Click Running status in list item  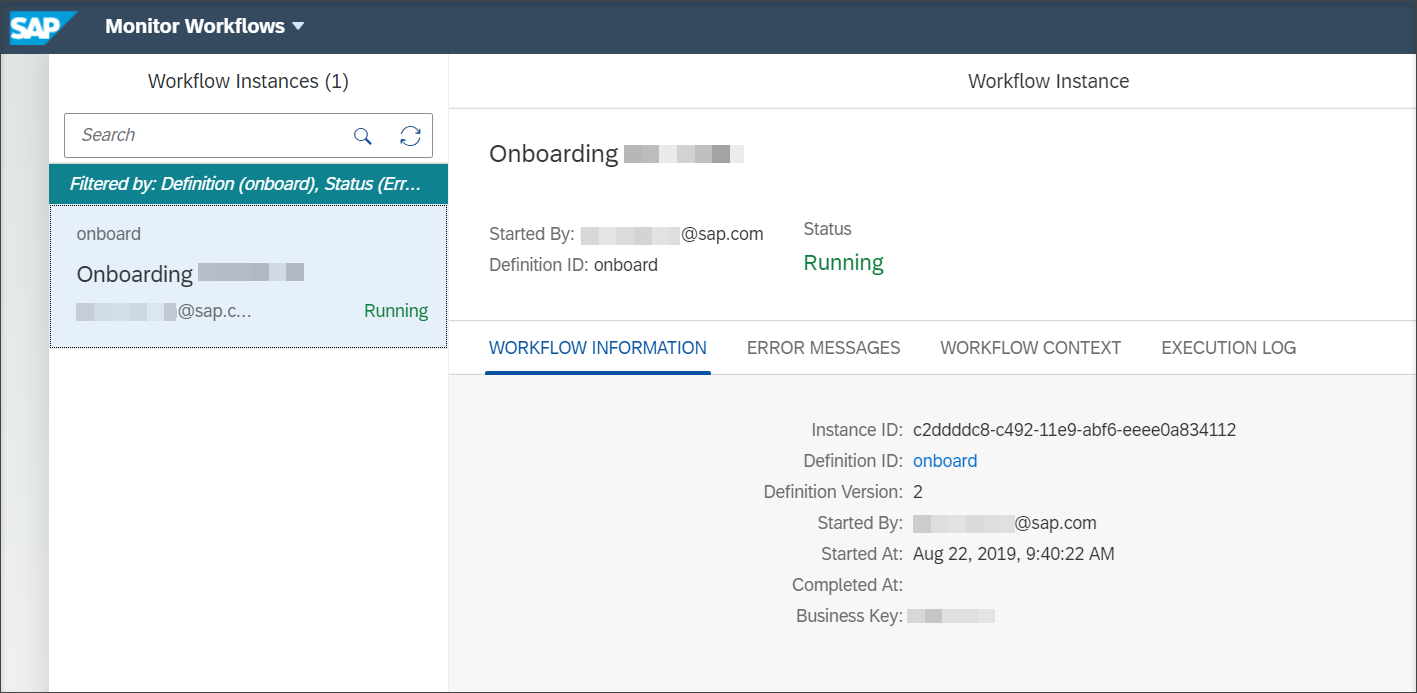pos(396,311)
